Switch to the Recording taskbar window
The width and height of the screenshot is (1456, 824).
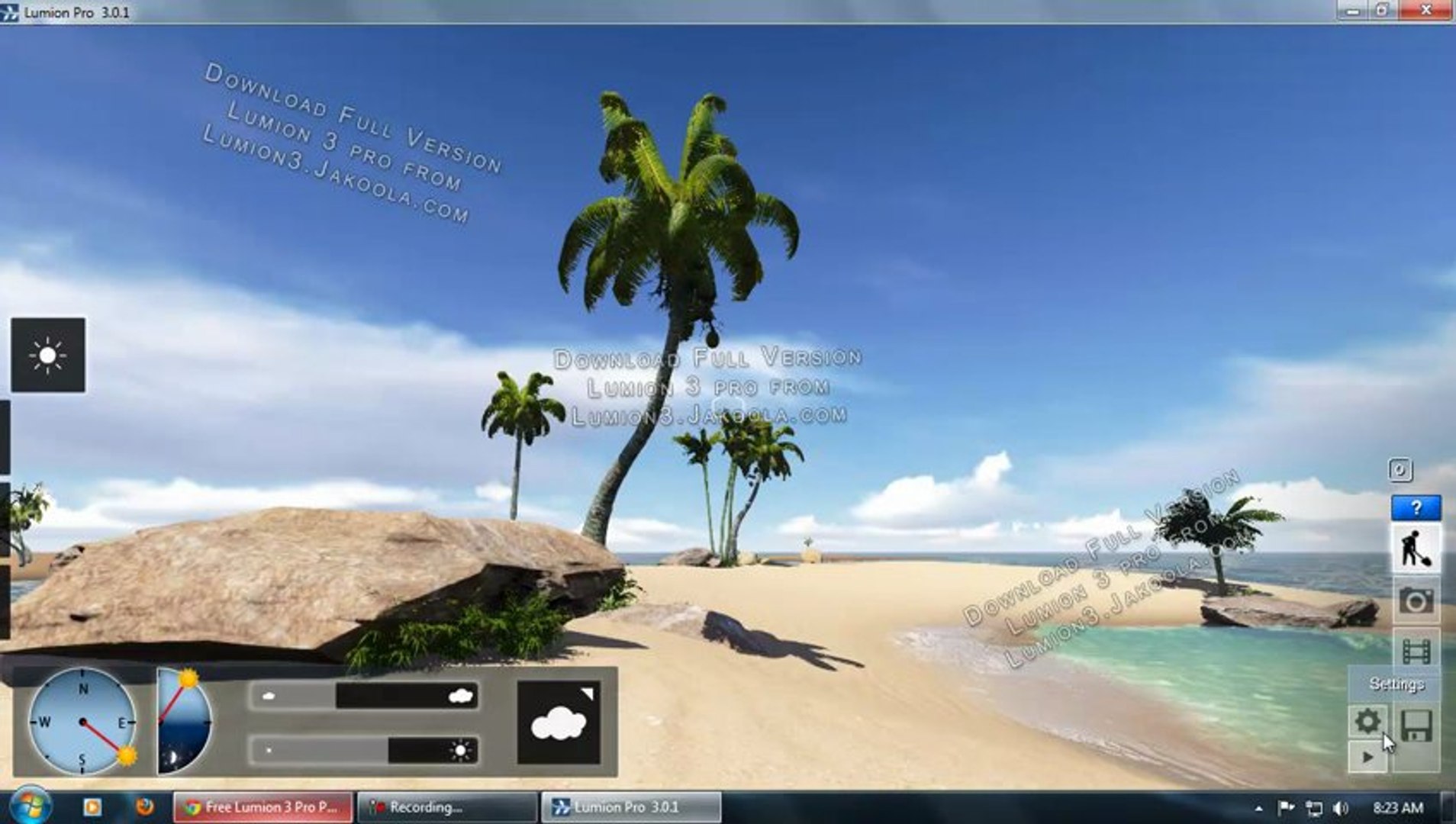tap(447, 807)
